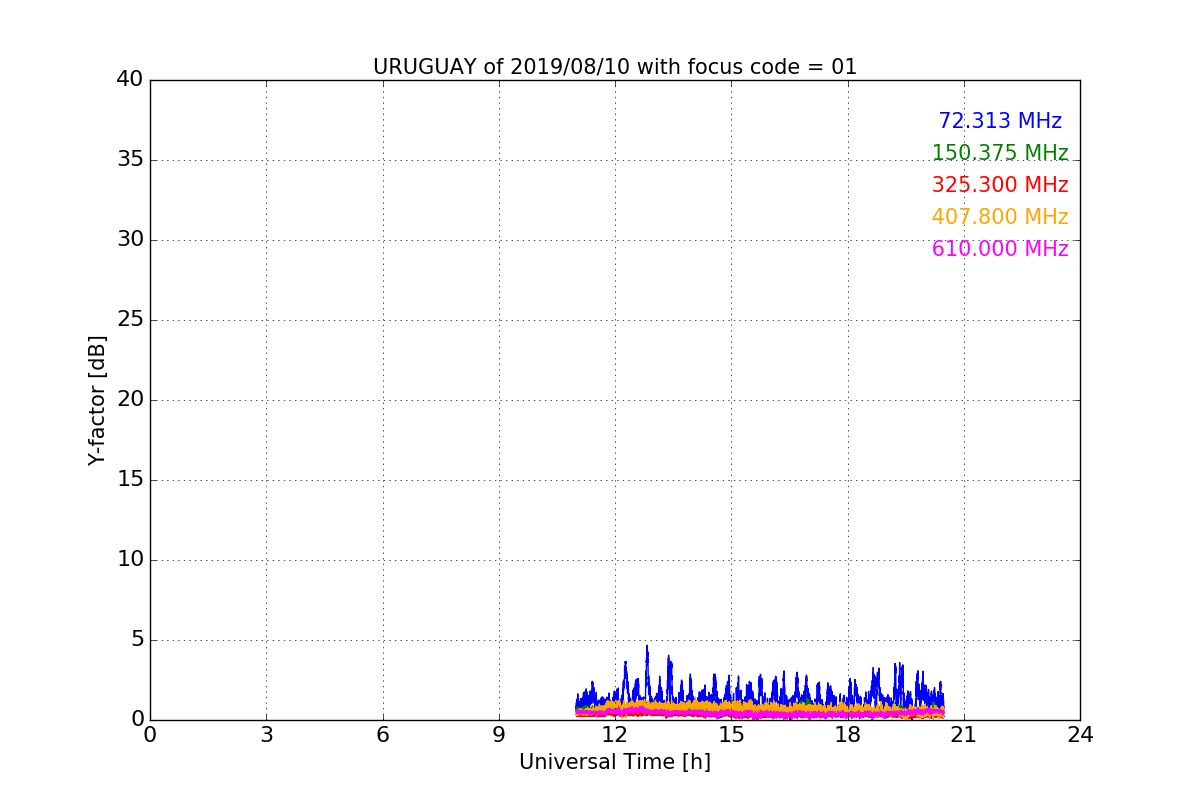Click the 3 tick on the time axis
Viewport: 1200px width, 800px height.
tap(266, 735)
